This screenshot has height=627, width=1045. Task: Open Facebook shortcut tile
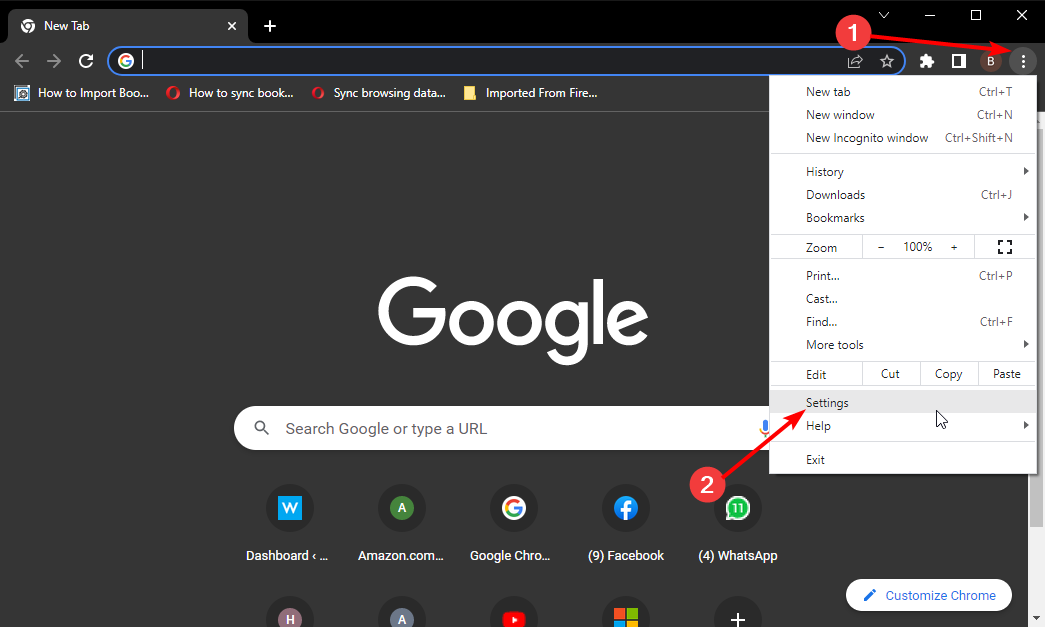[625, 524]
